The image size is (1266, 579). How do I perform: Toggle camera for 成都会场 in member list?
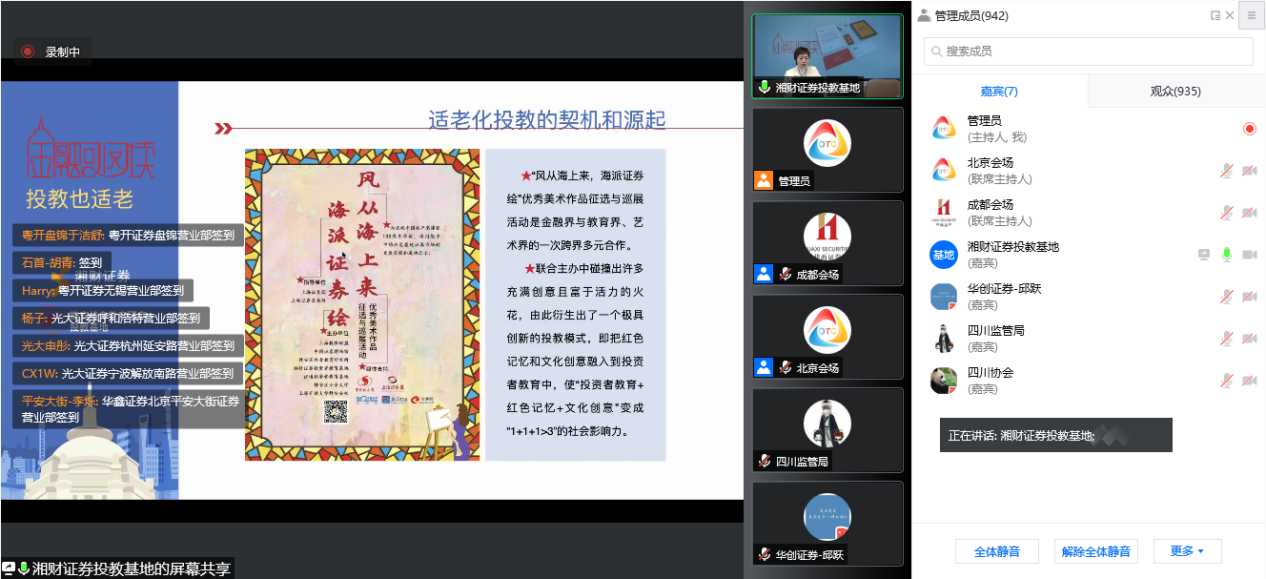tap(1249, 213)
